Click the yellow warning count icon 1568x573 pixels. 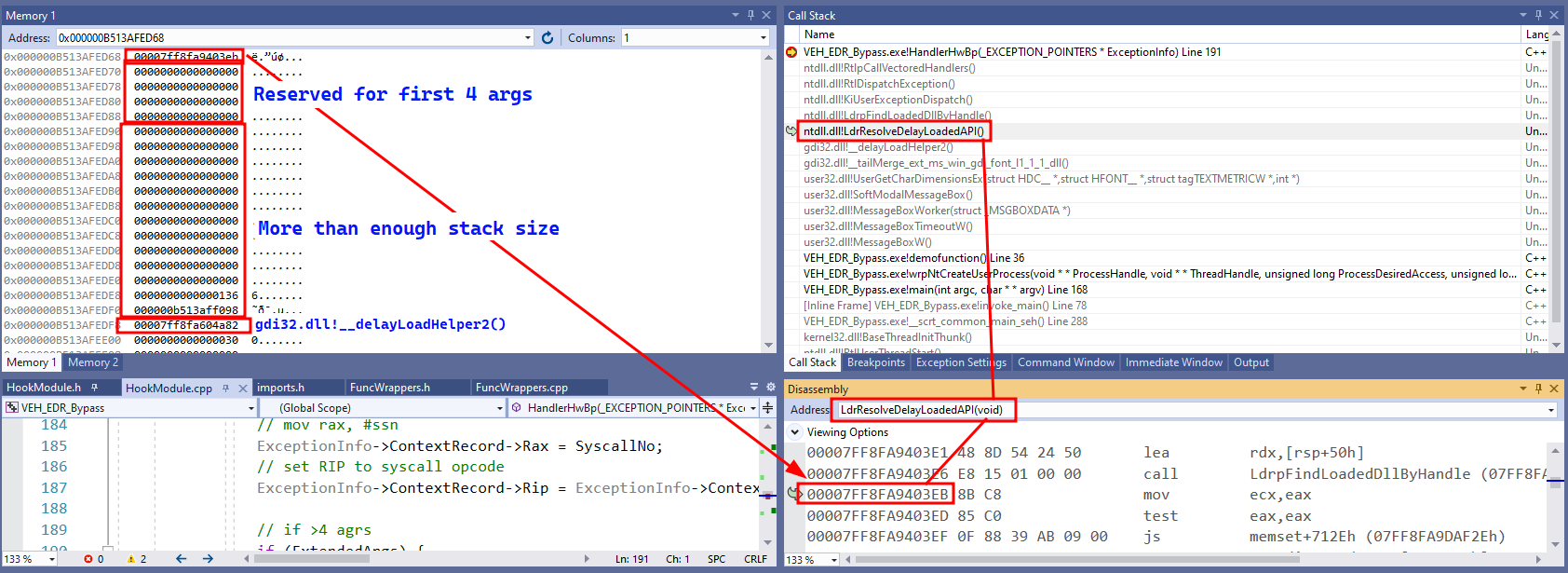point(131,559)
